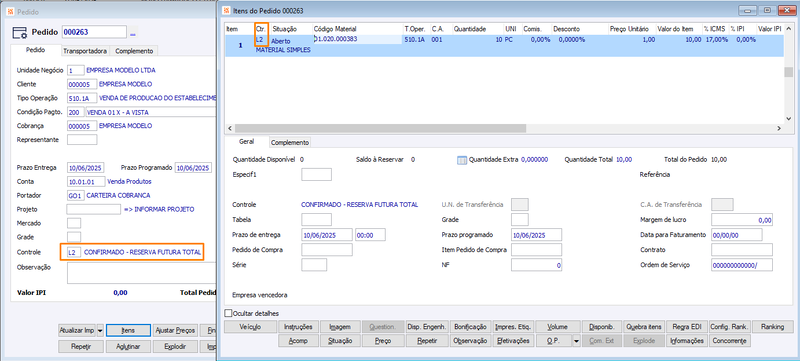Open the Disponib. button
This screenshot has width=800, height=361.
[x=603, y=326]
